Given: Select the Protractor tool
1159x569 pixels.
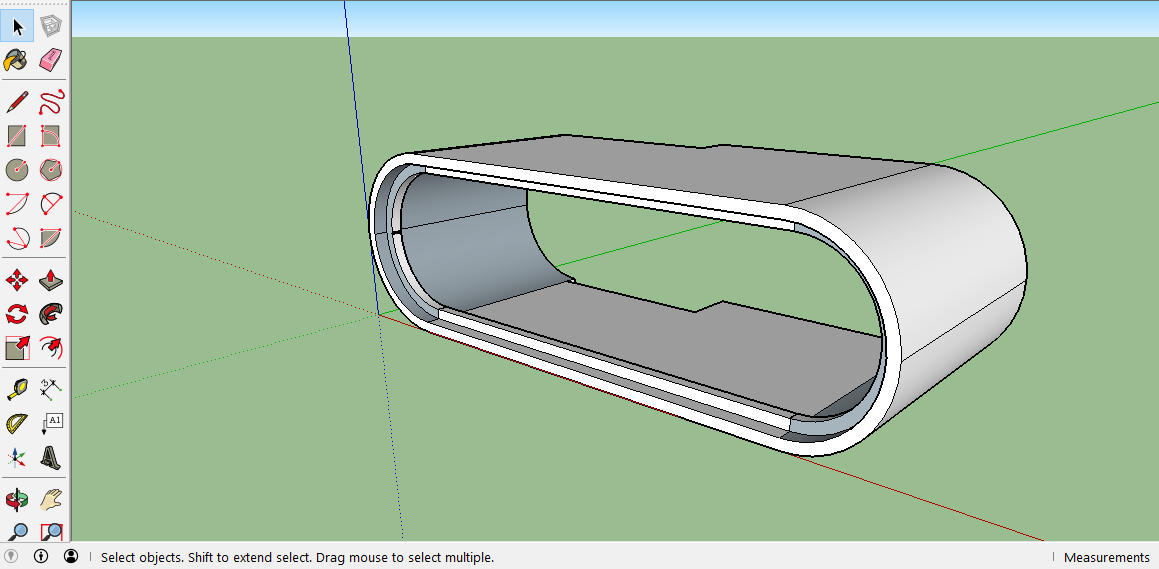Looking at the screenshot, I should 17,423.
